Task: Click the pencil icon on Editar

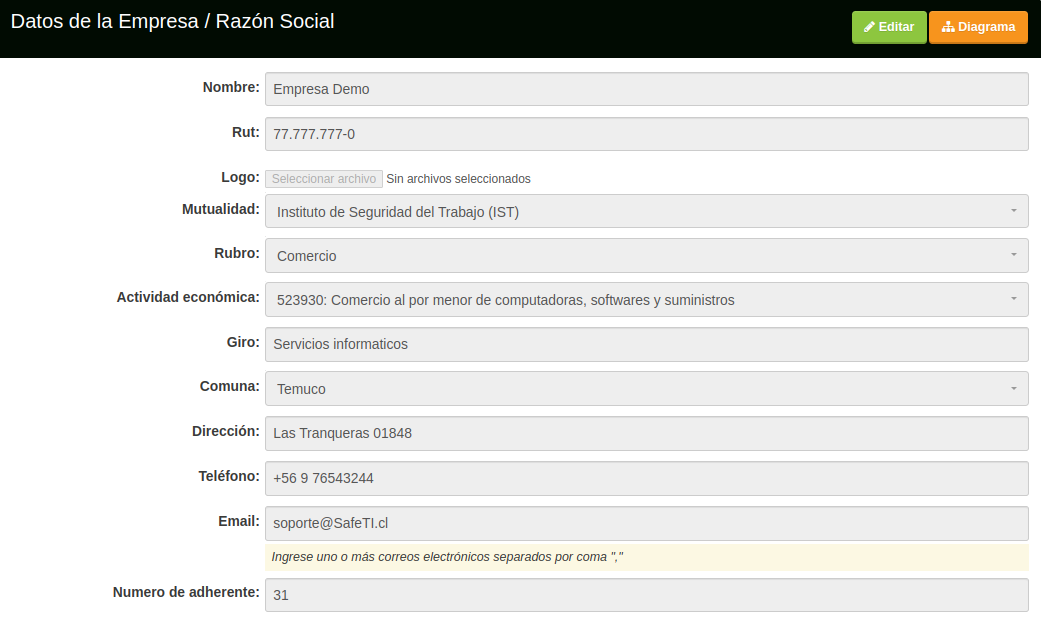Action: 869,27
